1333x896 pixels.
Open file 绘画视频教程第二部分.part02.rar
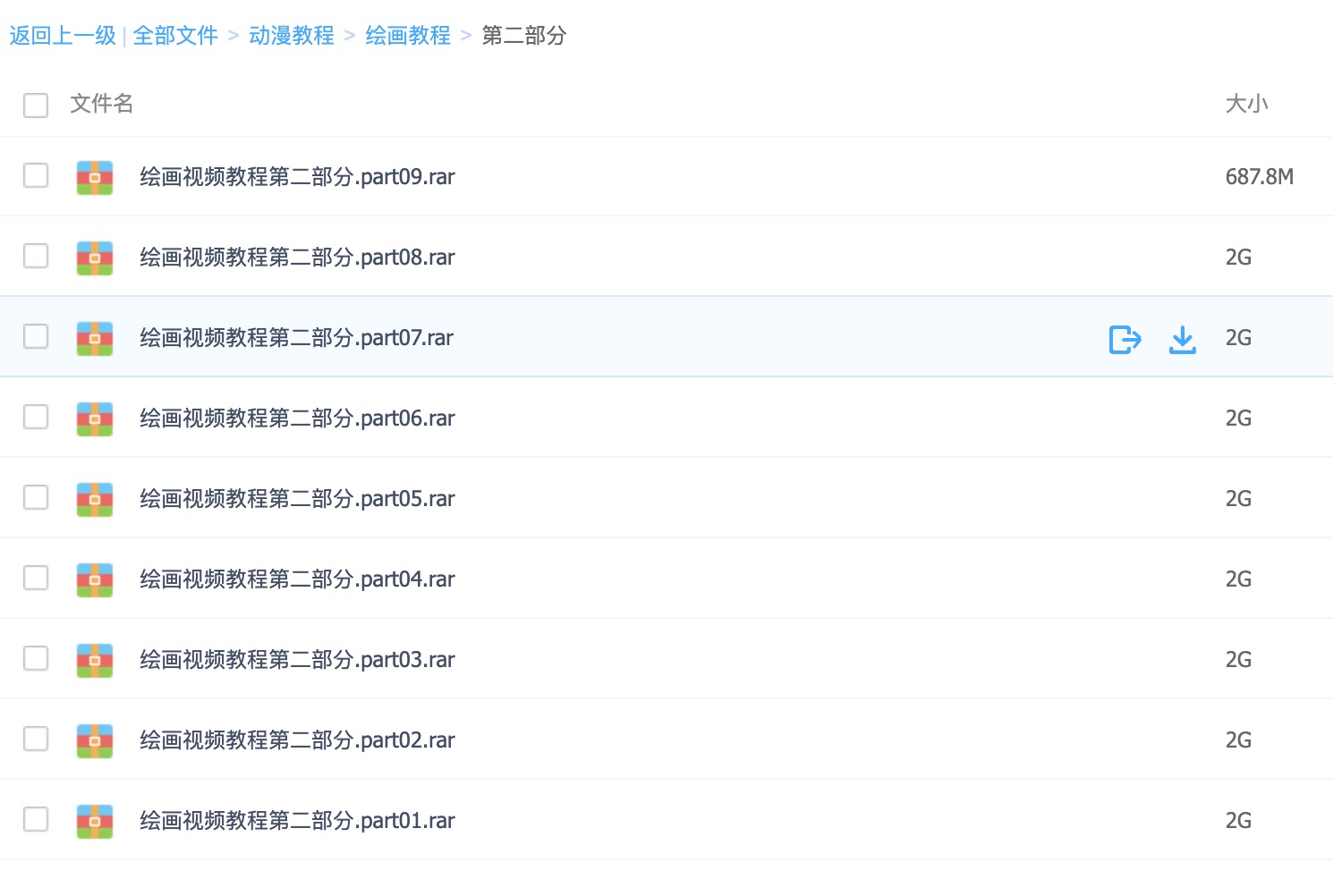point(297,740)
